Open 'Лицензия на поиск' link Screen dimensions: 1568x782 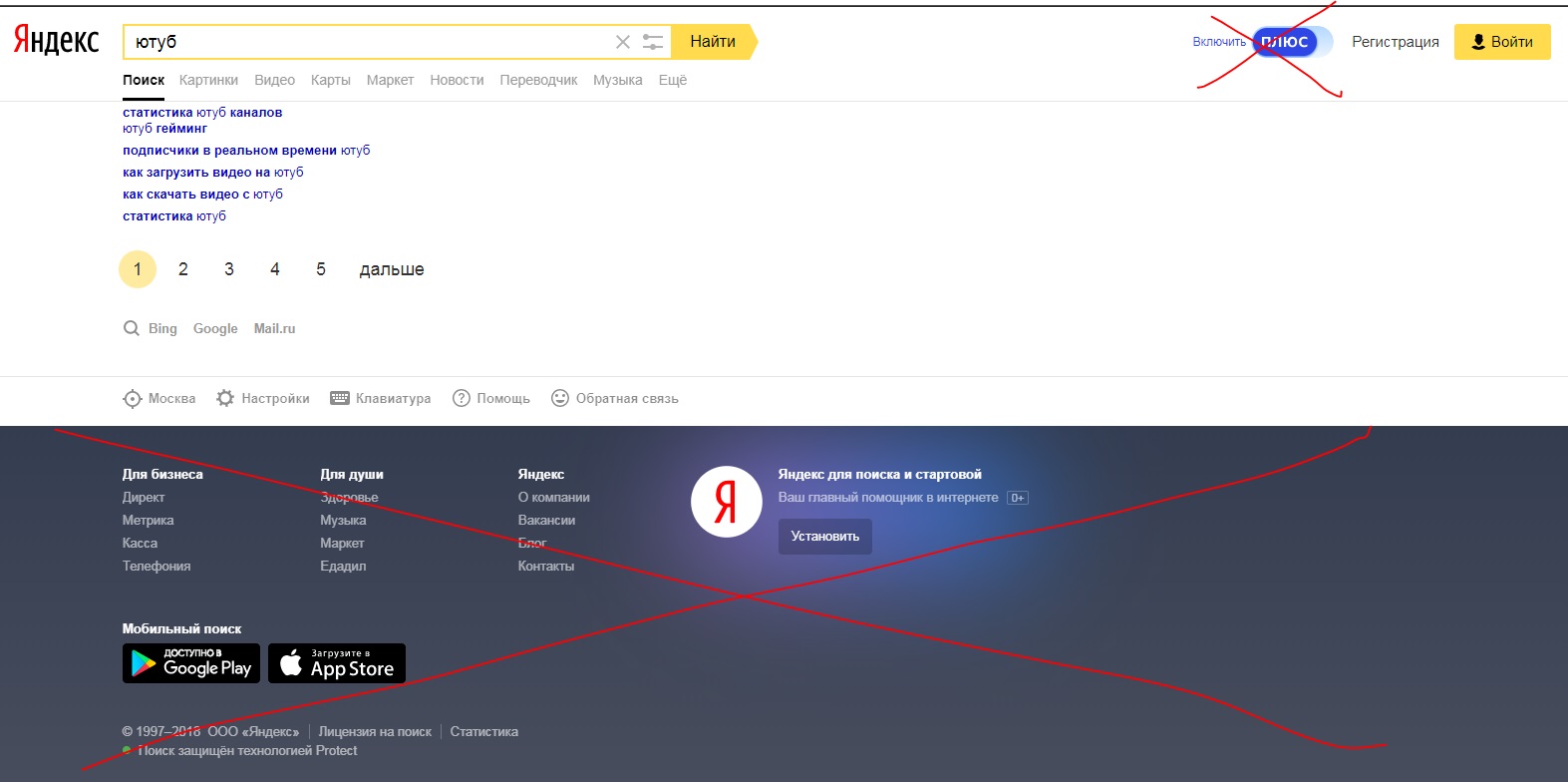375,731
